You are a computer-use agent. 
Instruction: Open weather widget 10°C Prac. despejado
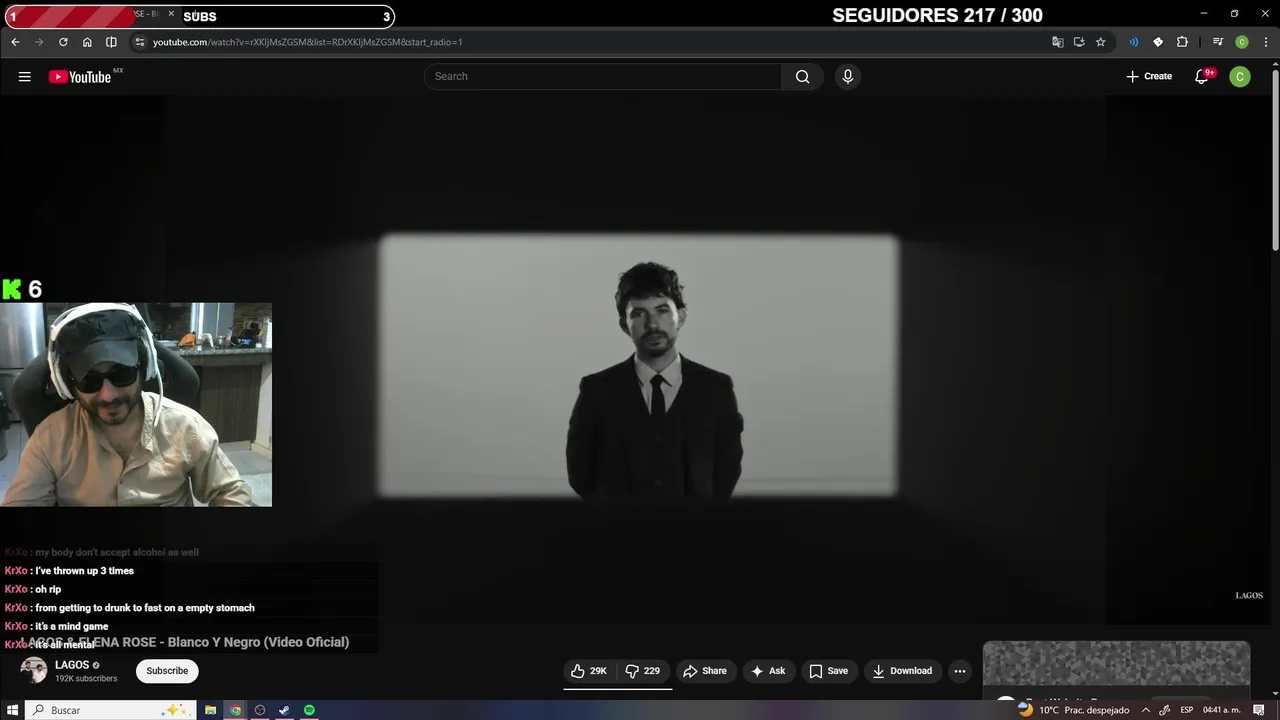[x=1073, y=710]
